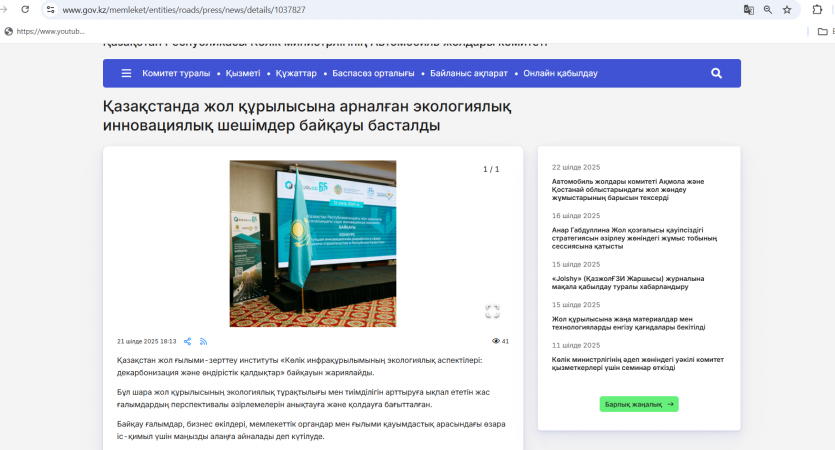Open the bookmarks folder icon on bookmarks bar
The height and width of the screenshot is (450, 835).
[x=823, y=31]
